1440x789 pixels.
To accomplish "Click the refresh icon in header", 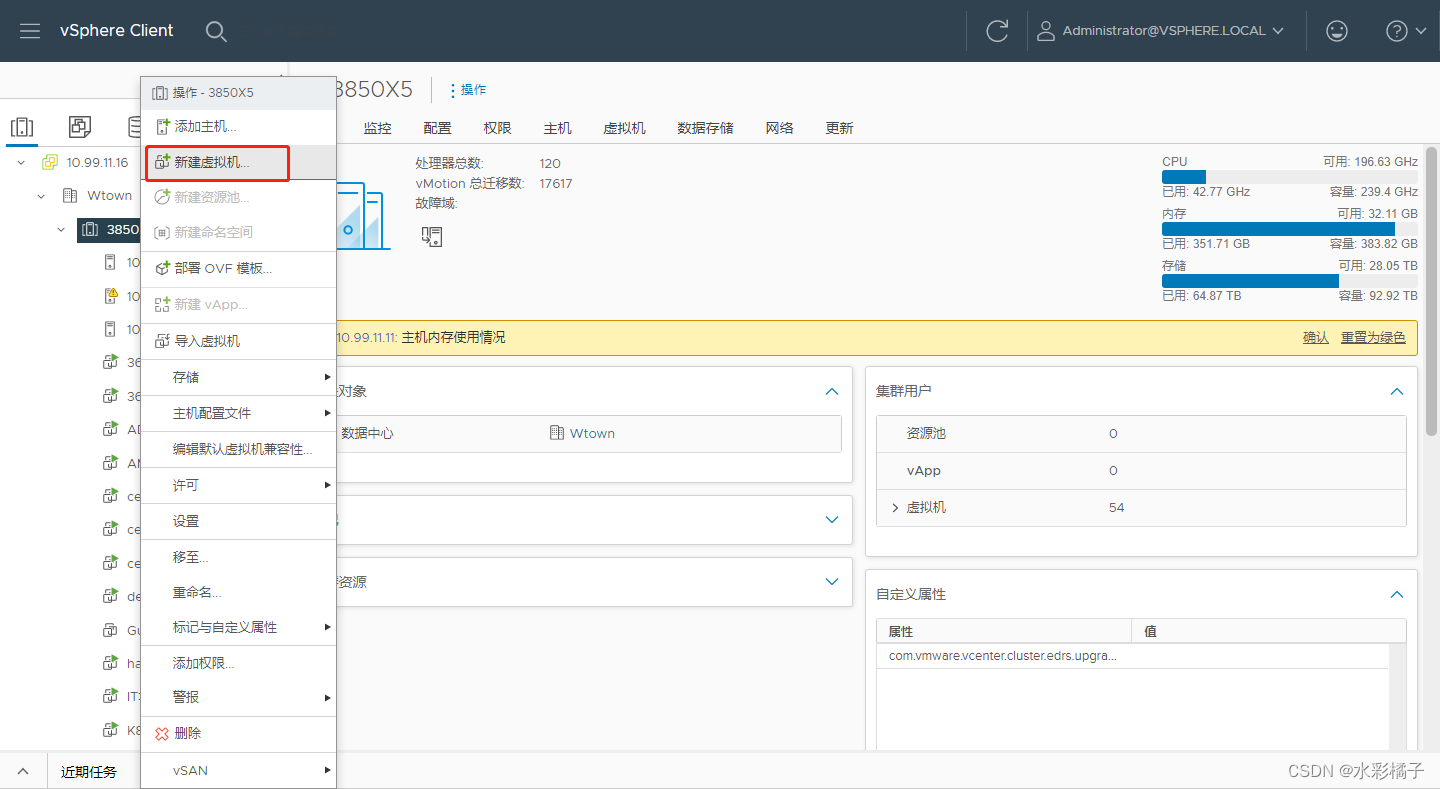I will pyautogui.click(x=997, y=31).
